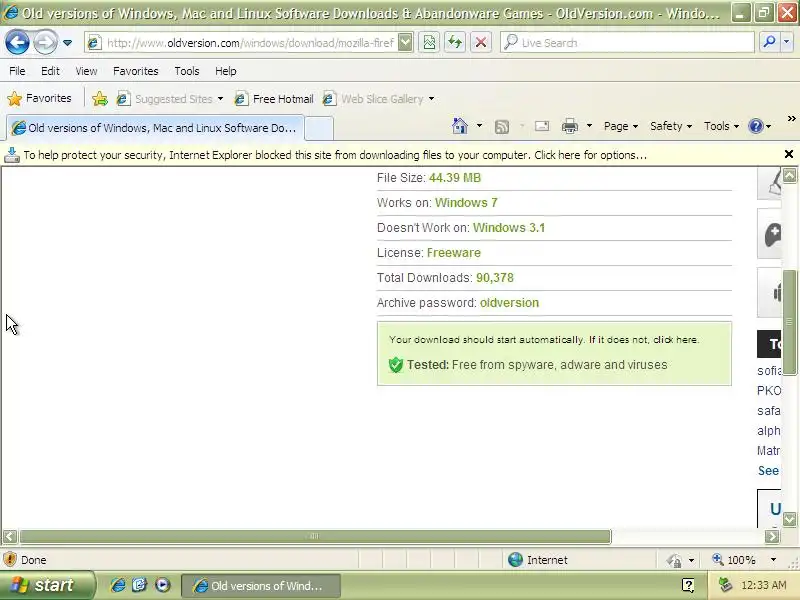Click the 'click here' download link
This screenshot has width=800, height=600.
676,339
